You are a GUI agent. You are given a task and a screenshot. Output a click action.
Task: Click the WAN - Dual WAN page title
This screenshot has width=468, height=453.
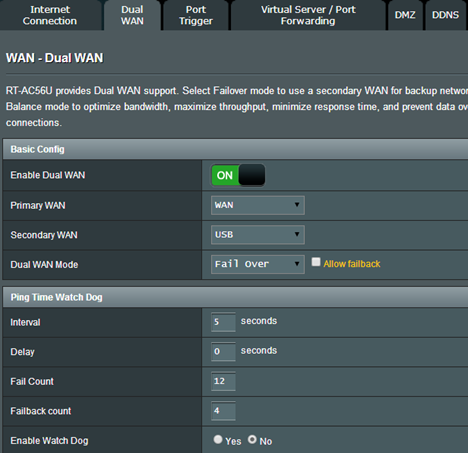[x=55, y=58]
